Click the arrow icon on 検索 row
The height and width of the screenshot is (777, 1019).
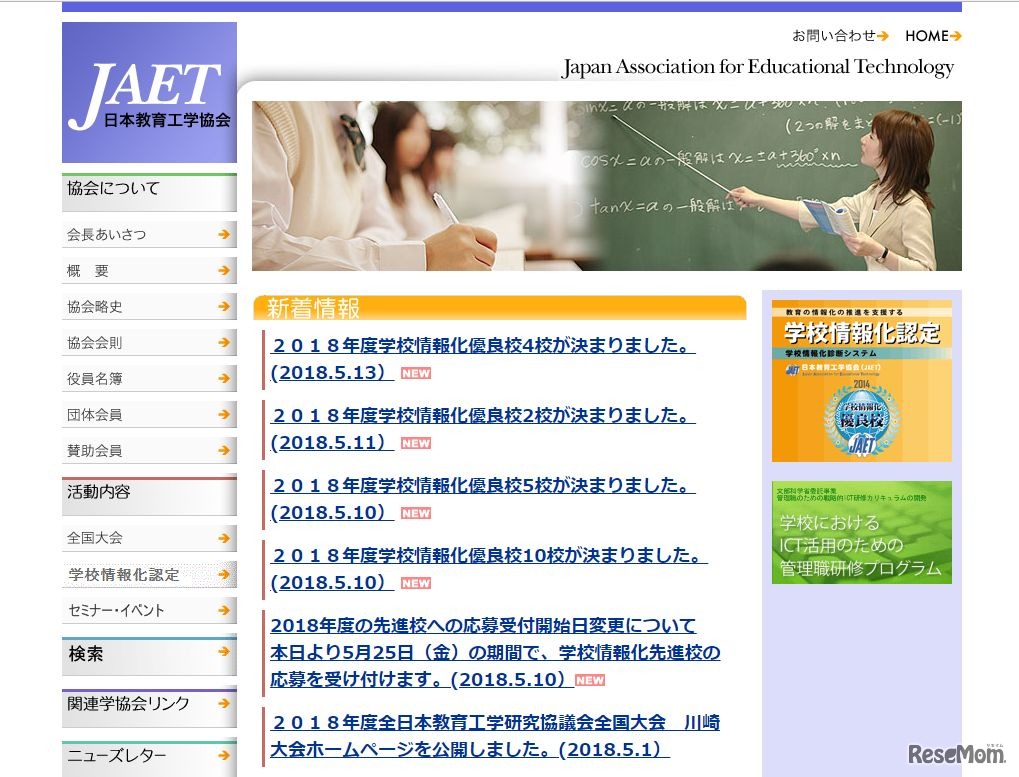pos(224,651)
